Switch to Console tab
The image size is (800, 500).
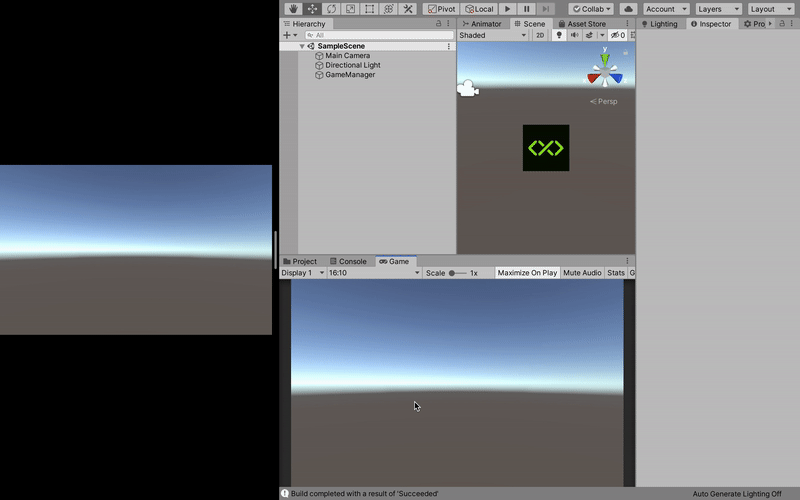coord(348,261)
